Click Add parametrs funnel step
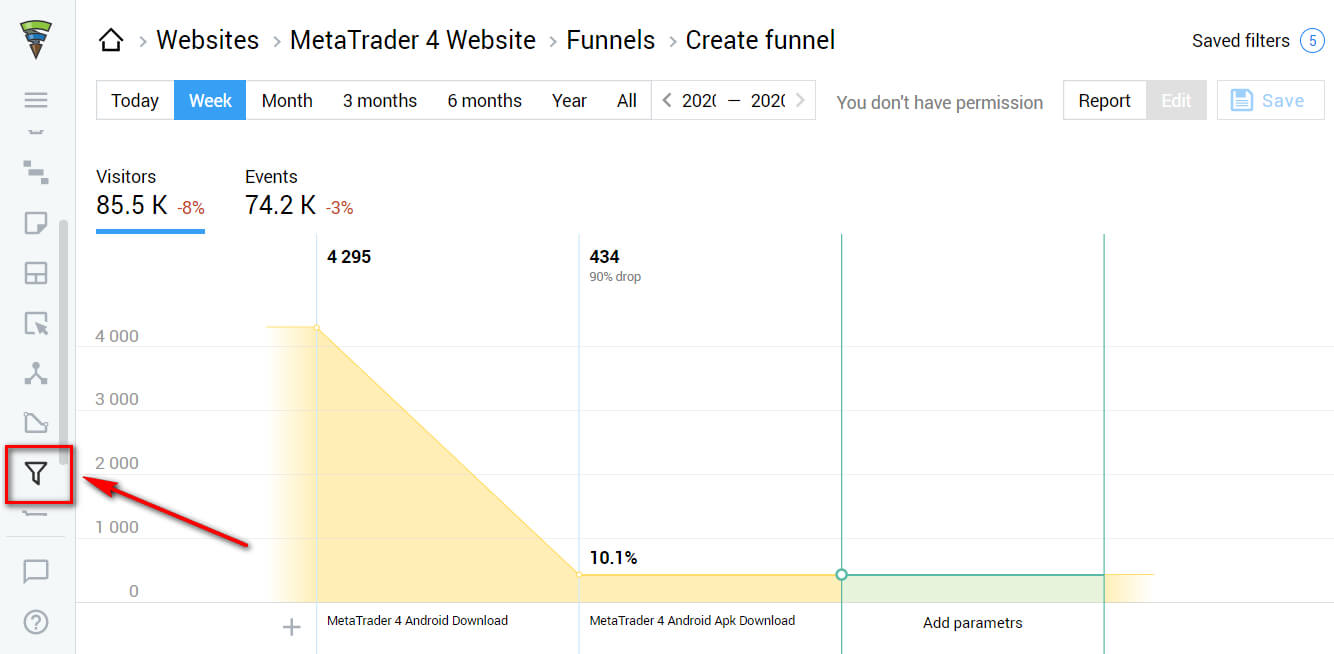This screenshot has width=1334, height=654. pyautogui.click(x=972, y=623)
